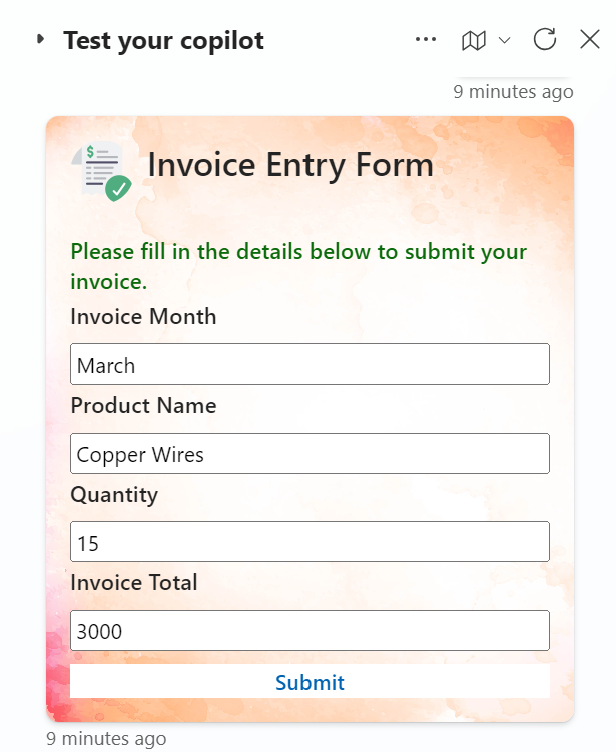Screen dimensions: 616x752
Task: Focus the Quantity field showing 15
Action: (310, 542)
